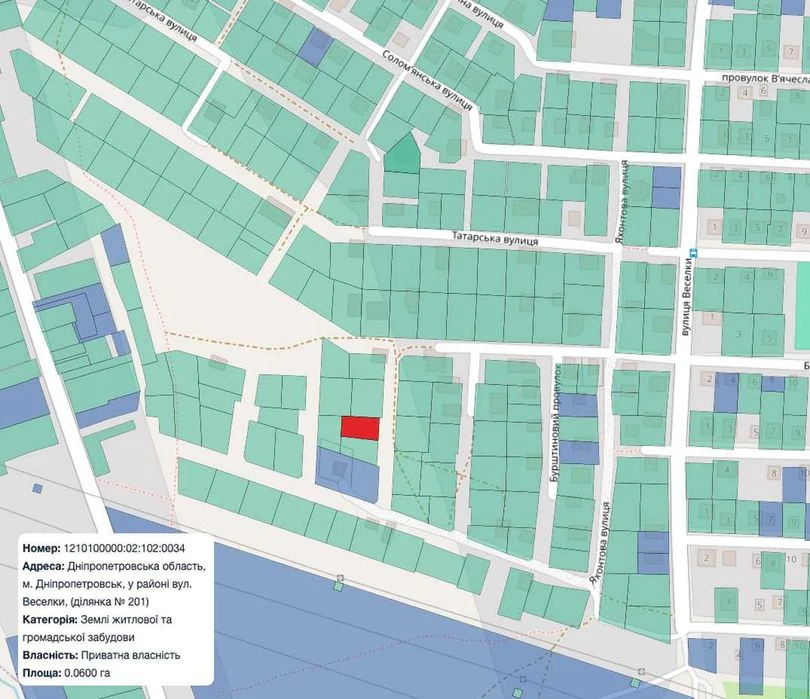Click the вулиця Веселки street label

(x=686, y=298)
